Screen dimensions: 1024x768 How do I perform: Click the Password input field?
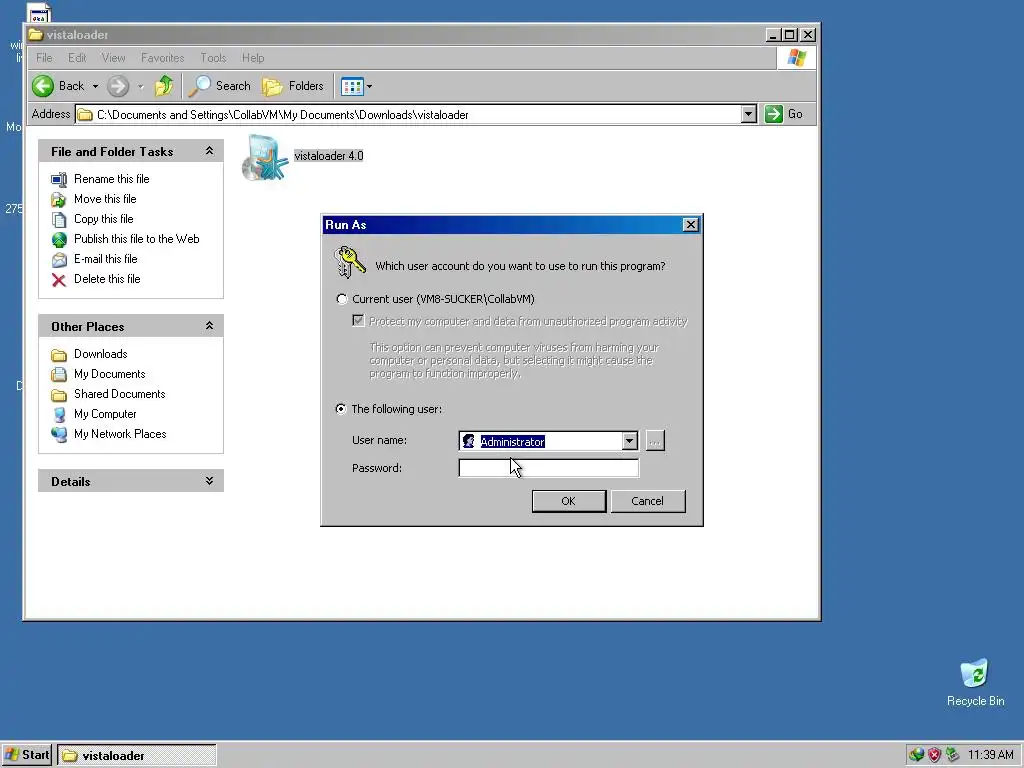click(549, 468)
